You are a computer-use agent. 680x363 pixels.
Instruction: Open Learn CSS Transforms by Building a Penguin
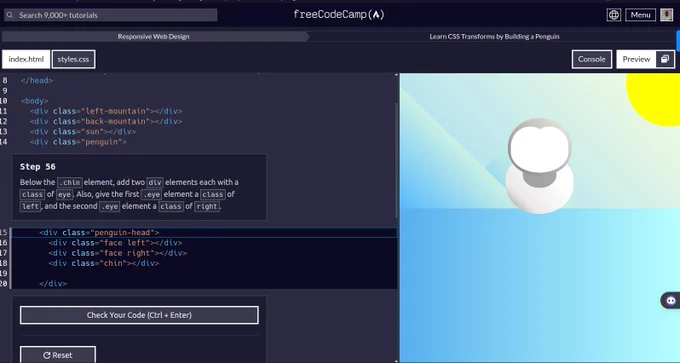494,36
